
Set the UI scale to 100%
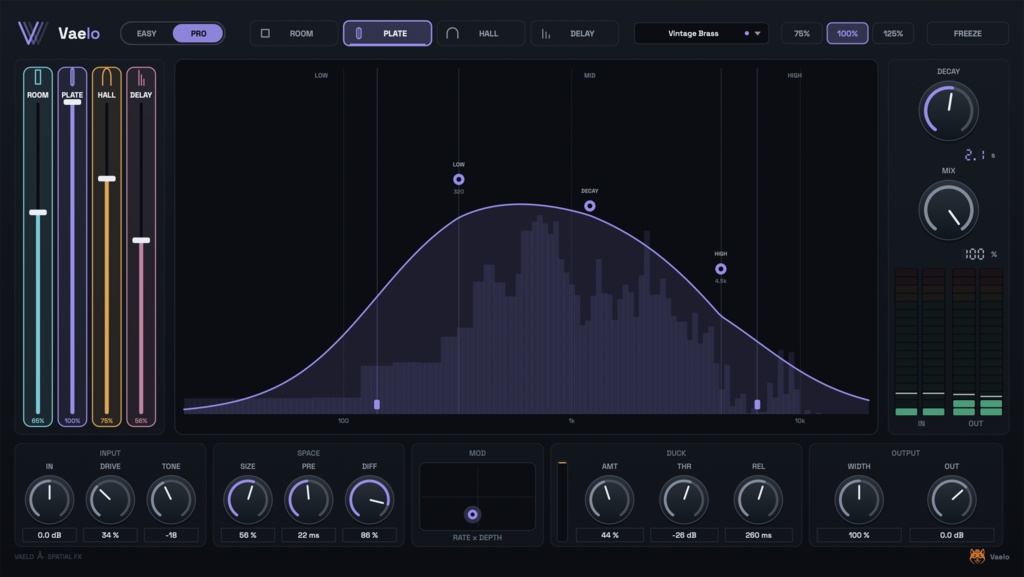848,33
